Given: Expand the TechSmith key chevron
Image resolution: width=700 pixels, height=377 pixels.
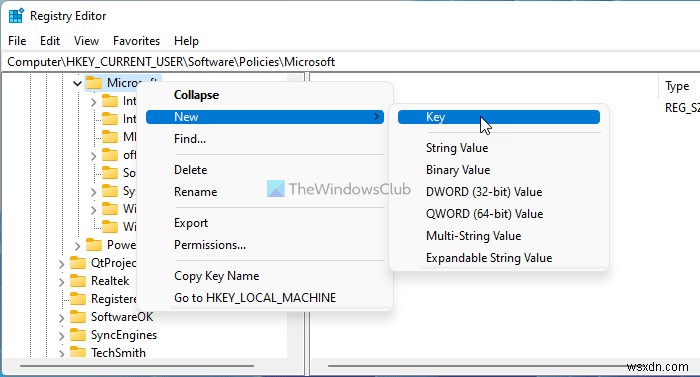Looking at the screenshot, I should (x=62, y=354).
